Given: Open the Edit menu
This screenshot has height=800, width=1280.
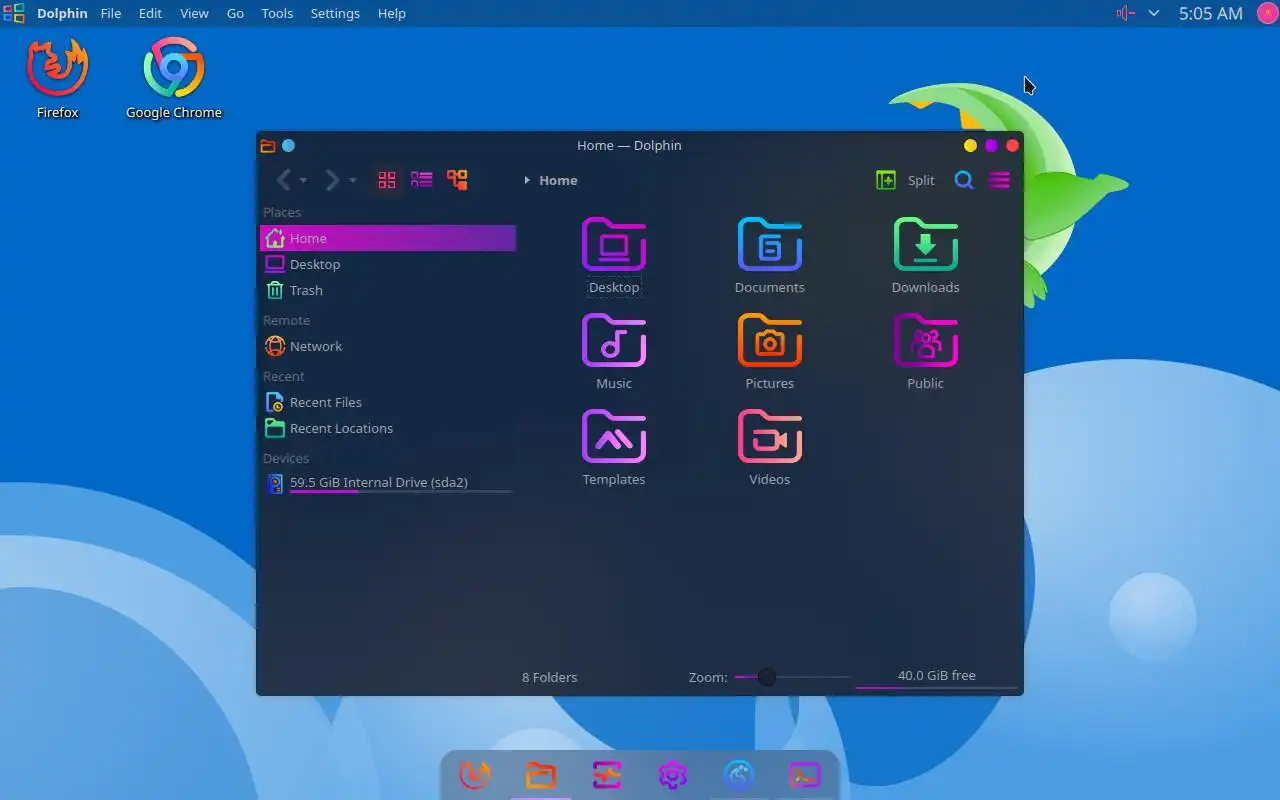Looking at the screenshot, I should tap(150, 13).
